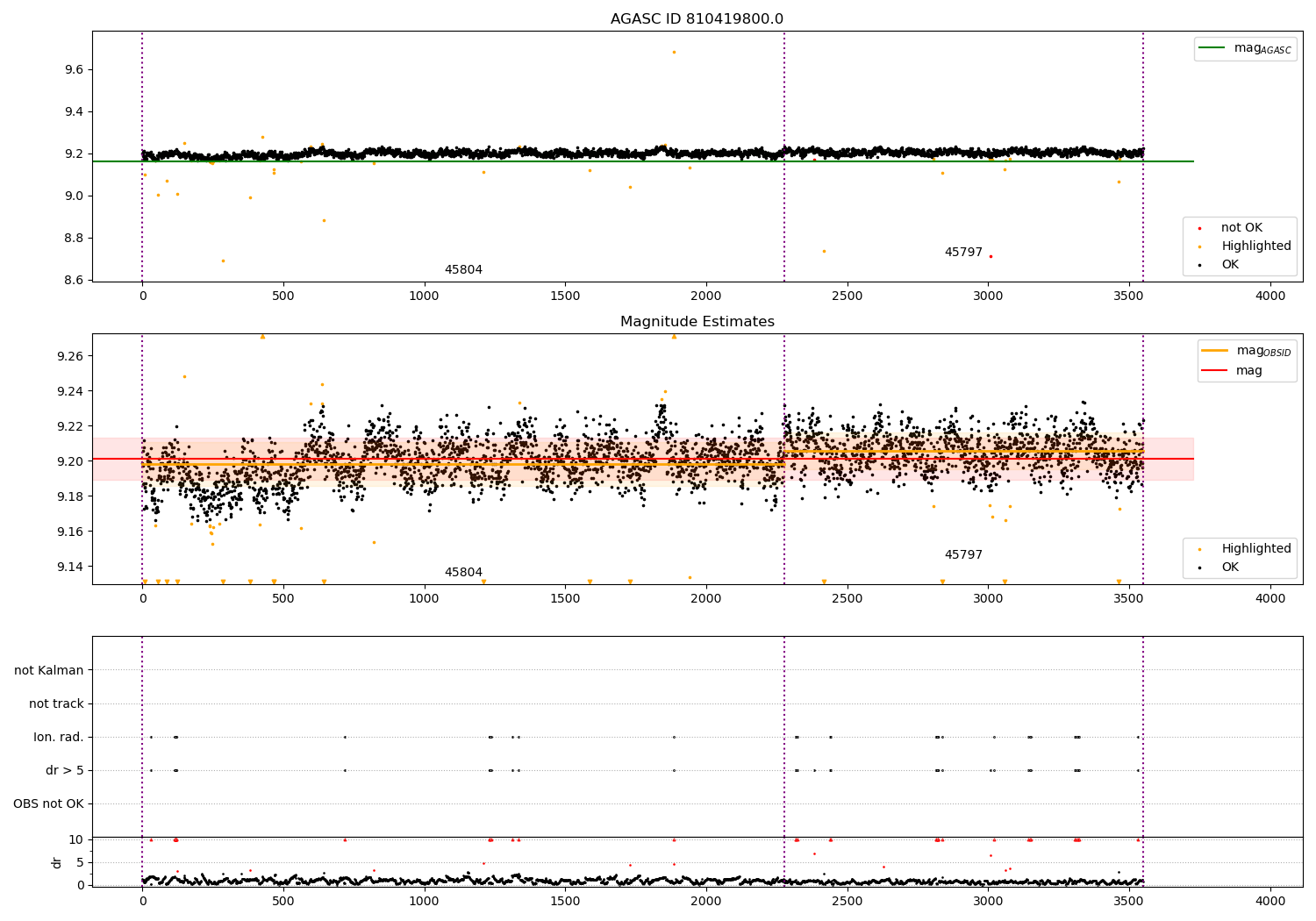Click the 'not Kalman' y-axis label
The width and height of the screenshot is (1316, 921).
49,671
